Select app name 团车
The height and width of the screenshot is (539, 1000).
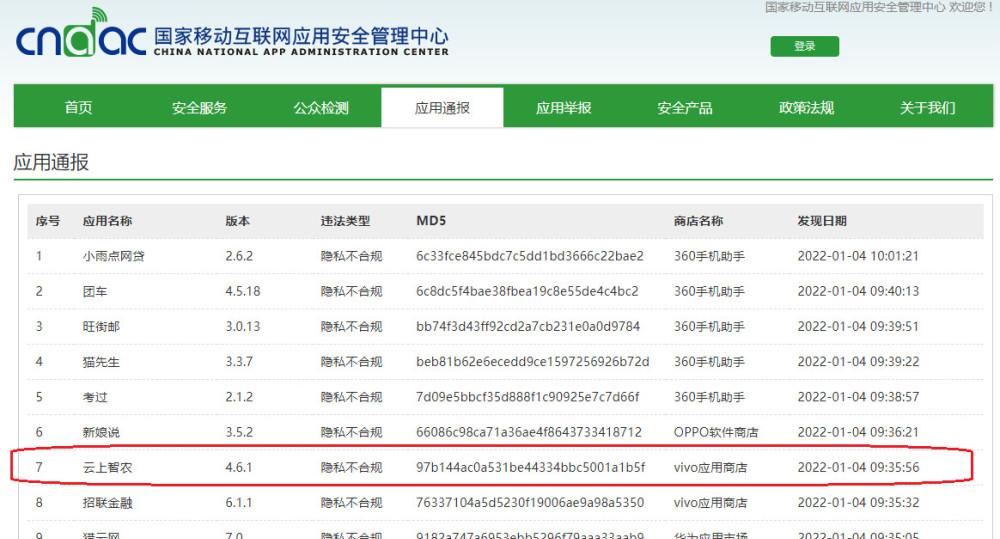[94, 292]
